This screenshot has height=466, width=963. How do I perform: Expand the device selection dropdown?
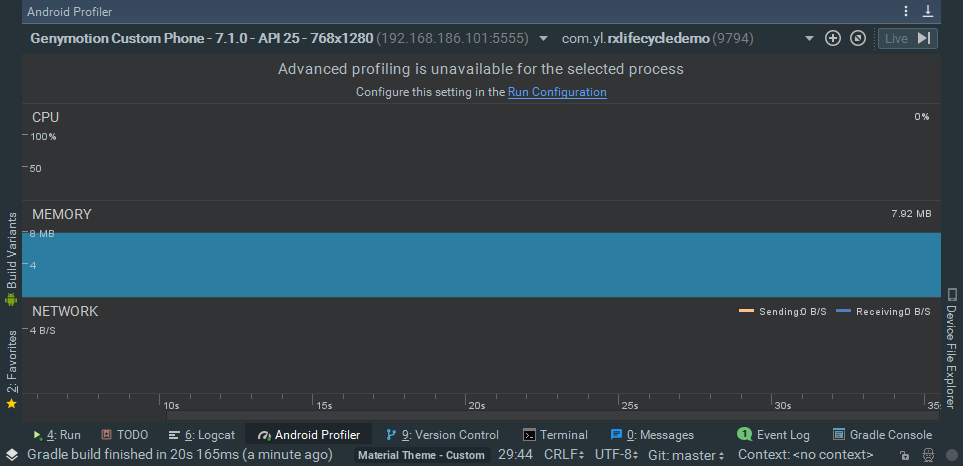(x=543, y=38)
